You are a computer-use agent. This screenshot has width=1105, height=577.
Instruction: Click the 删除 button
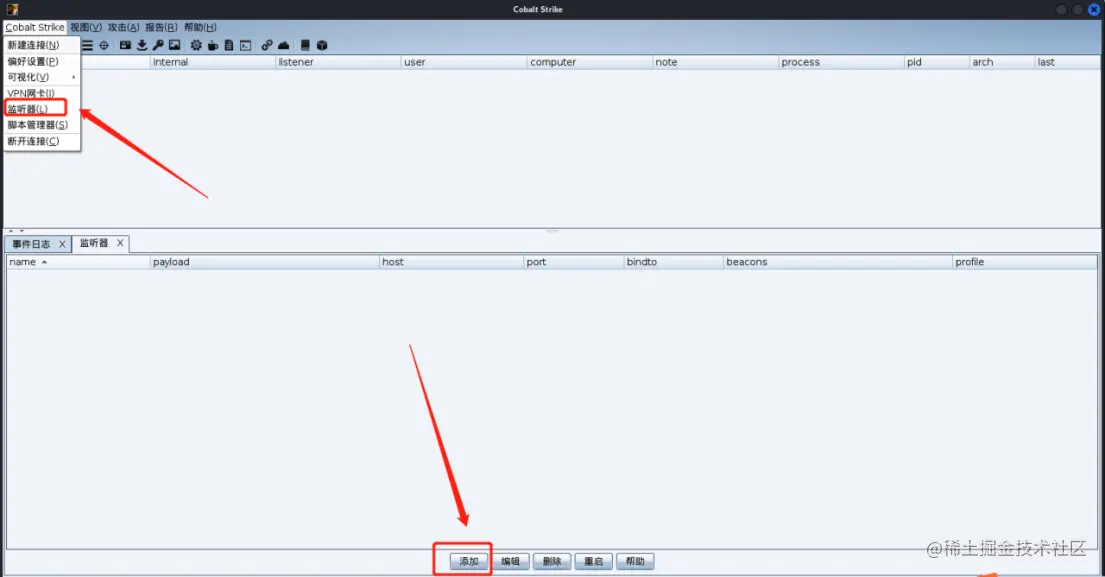click(552, 562)
